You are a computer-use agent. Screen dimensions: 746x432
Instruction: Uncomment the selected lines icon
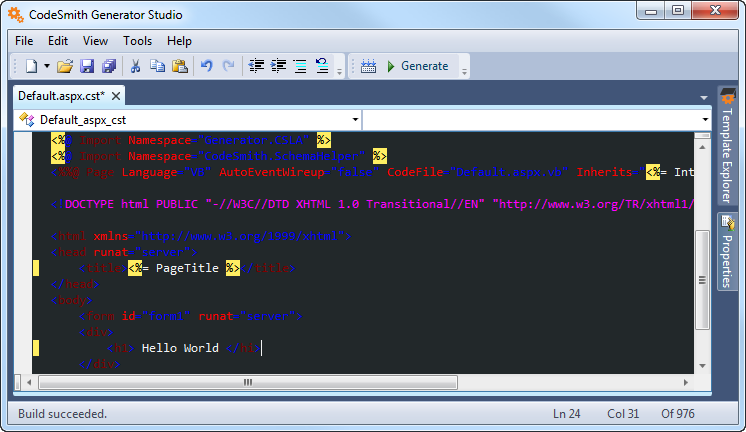pyautogui.click(x=322, y=66)
